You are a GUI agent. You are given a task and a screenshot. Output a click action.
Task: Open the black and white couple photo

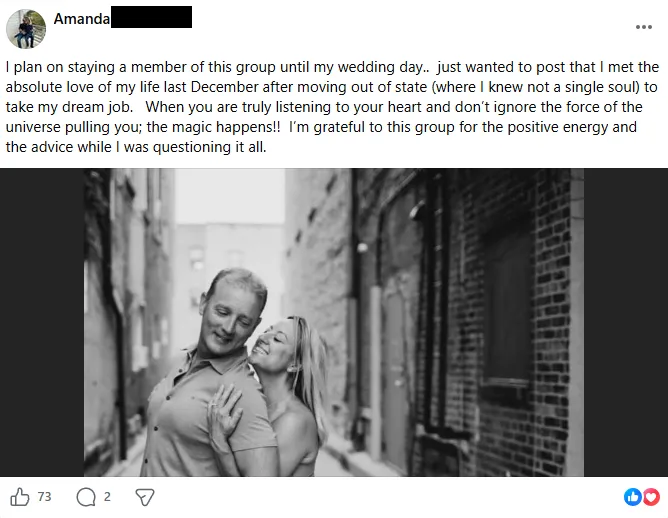pyautogui.click(x=334, y=322)
